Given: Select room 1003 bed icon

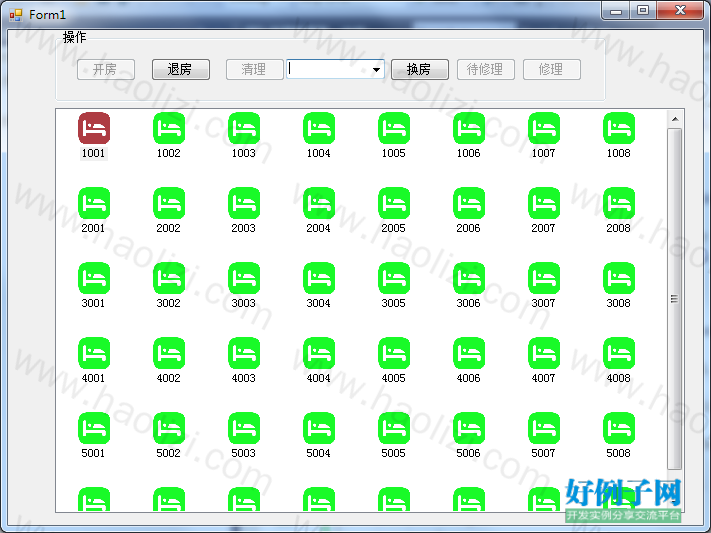Looking at the screenshot, I should click(x=244, y=128).
